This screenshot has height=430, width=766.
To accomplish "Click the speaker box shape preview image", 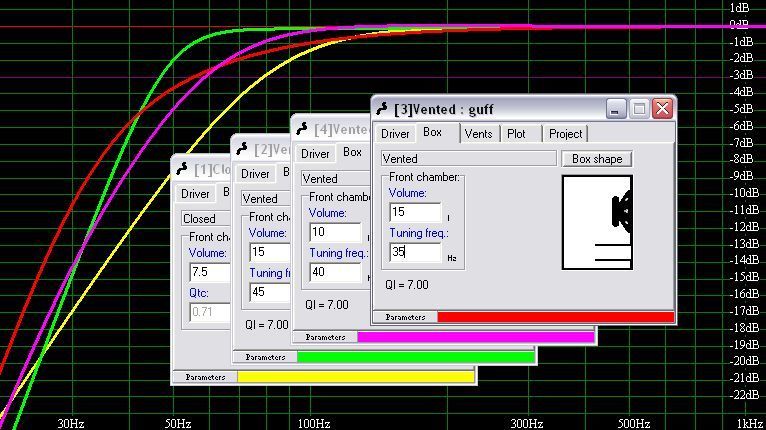I will point(597,223).
